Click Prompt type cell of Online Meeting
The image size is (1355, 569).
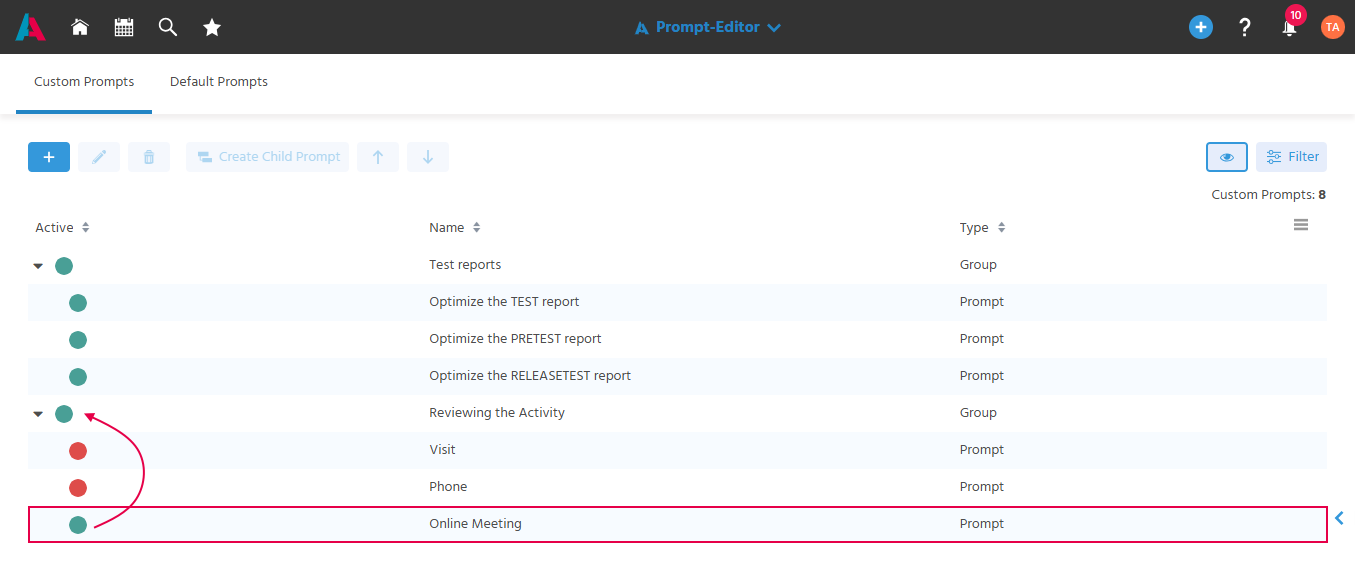coord(982,524)
